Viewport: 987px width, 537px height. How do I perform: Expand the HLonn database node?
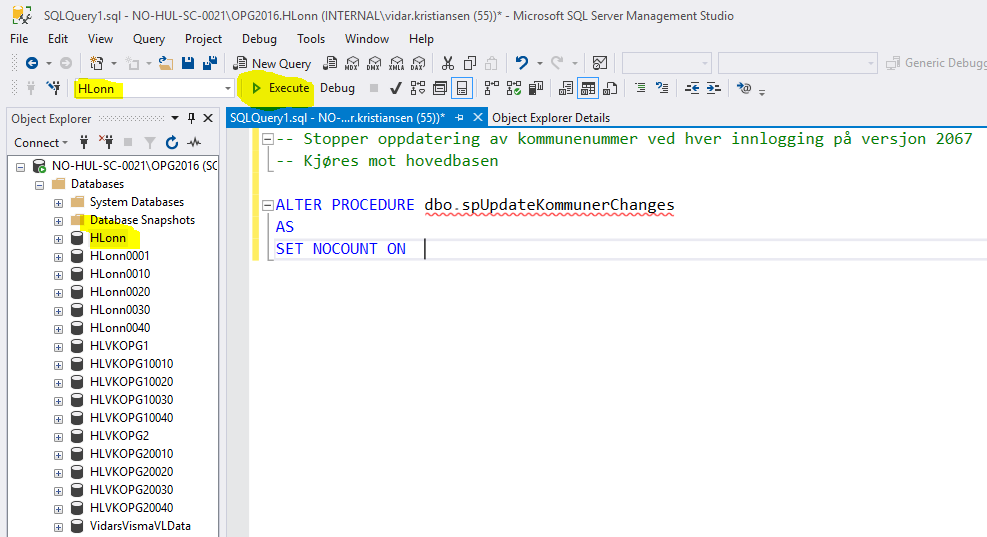point(59,239)
